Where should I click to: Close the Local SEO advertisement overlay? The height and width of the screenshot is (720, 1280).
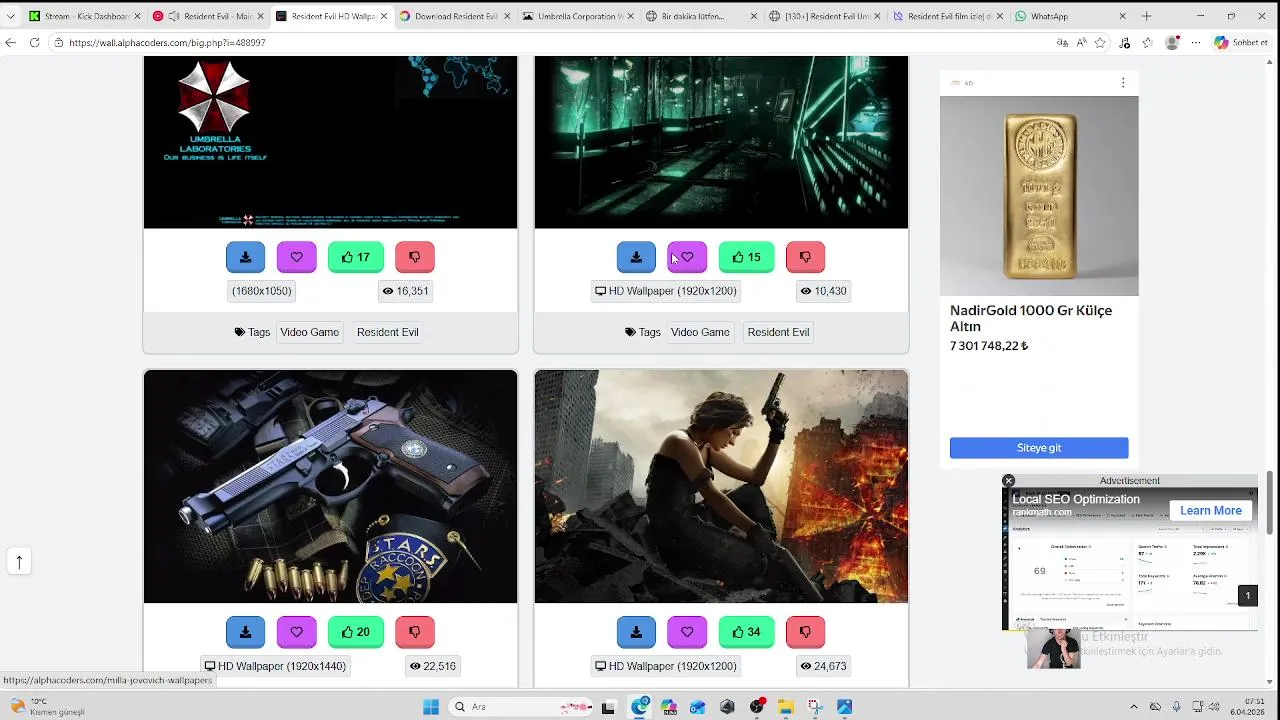pyautogui.click(x=1008, y=481)
